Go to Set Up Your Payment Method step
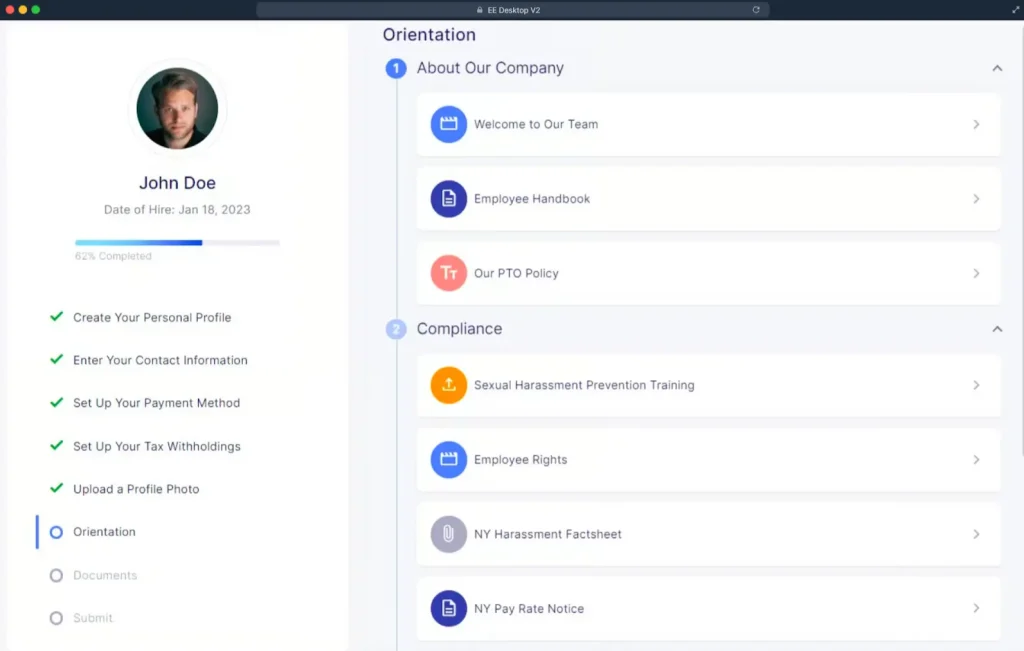Viewport: 1024px width, 651px height. pos(157,403)
